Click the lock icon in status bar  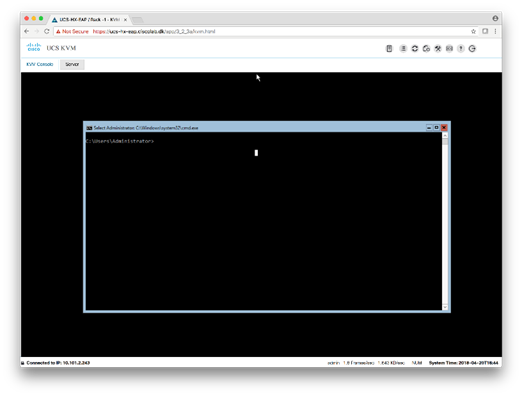[x=23, y=363]
